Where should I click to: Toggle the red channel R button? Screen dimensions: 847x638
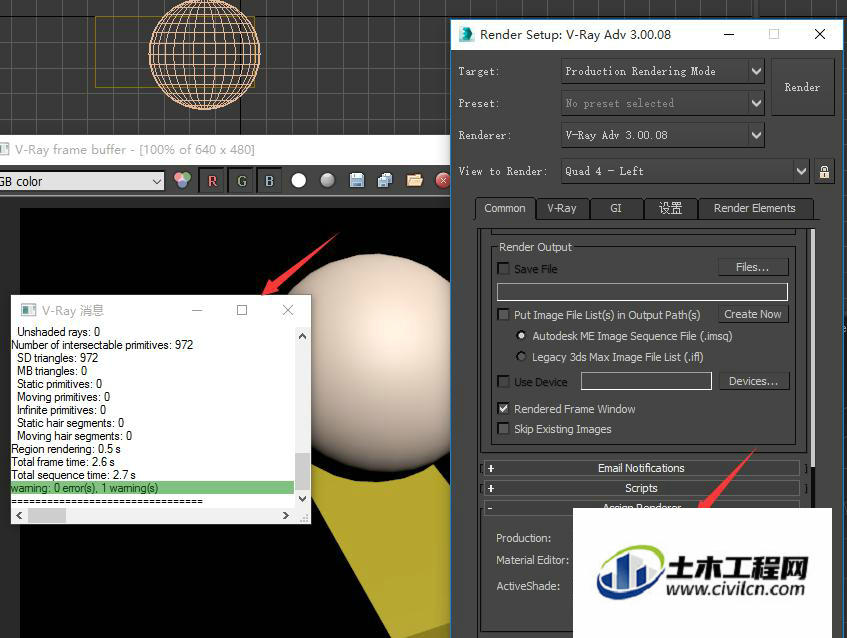(212, 181)
